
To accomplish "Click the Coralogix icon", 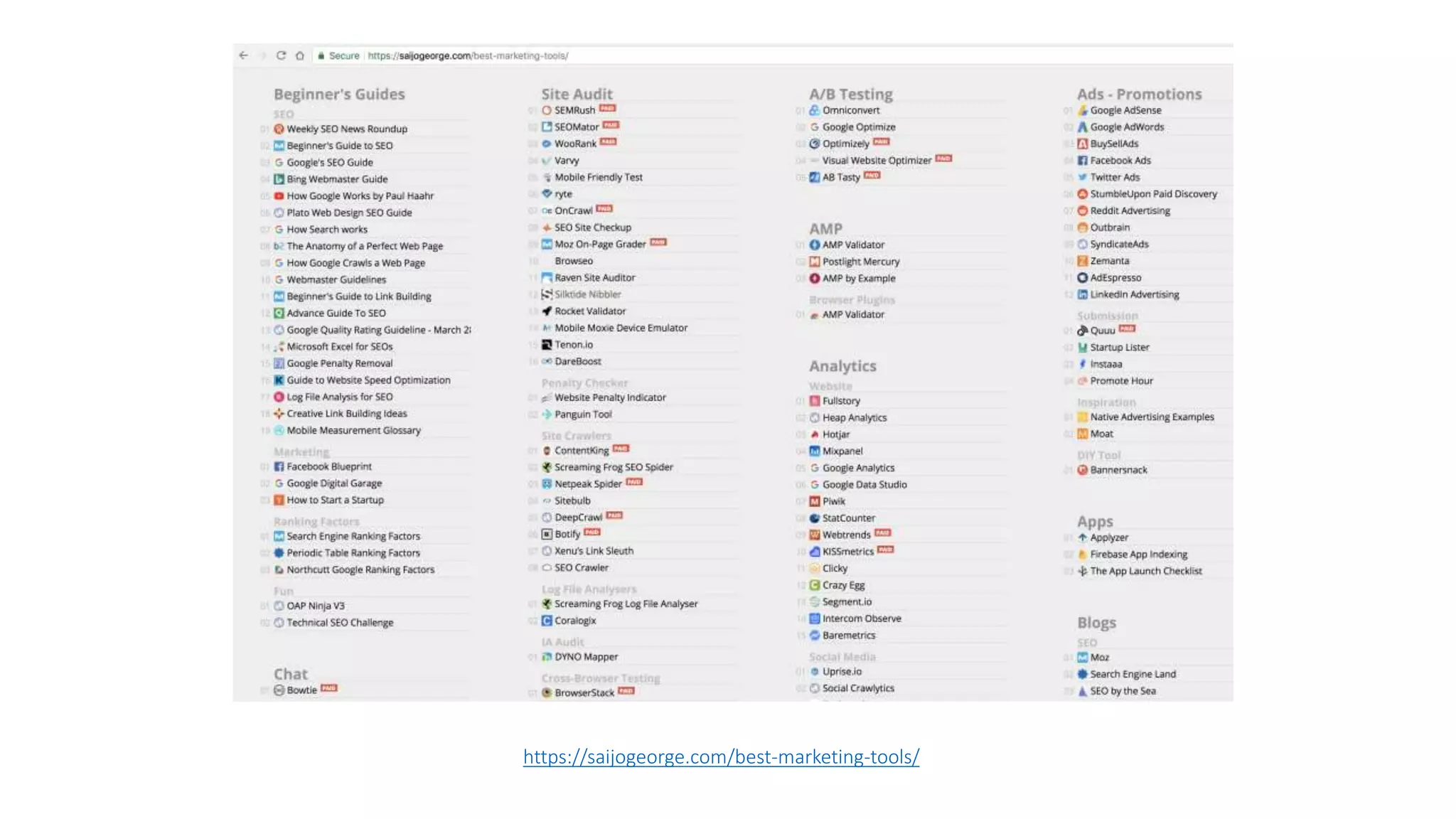I will (x=547, y=621).
